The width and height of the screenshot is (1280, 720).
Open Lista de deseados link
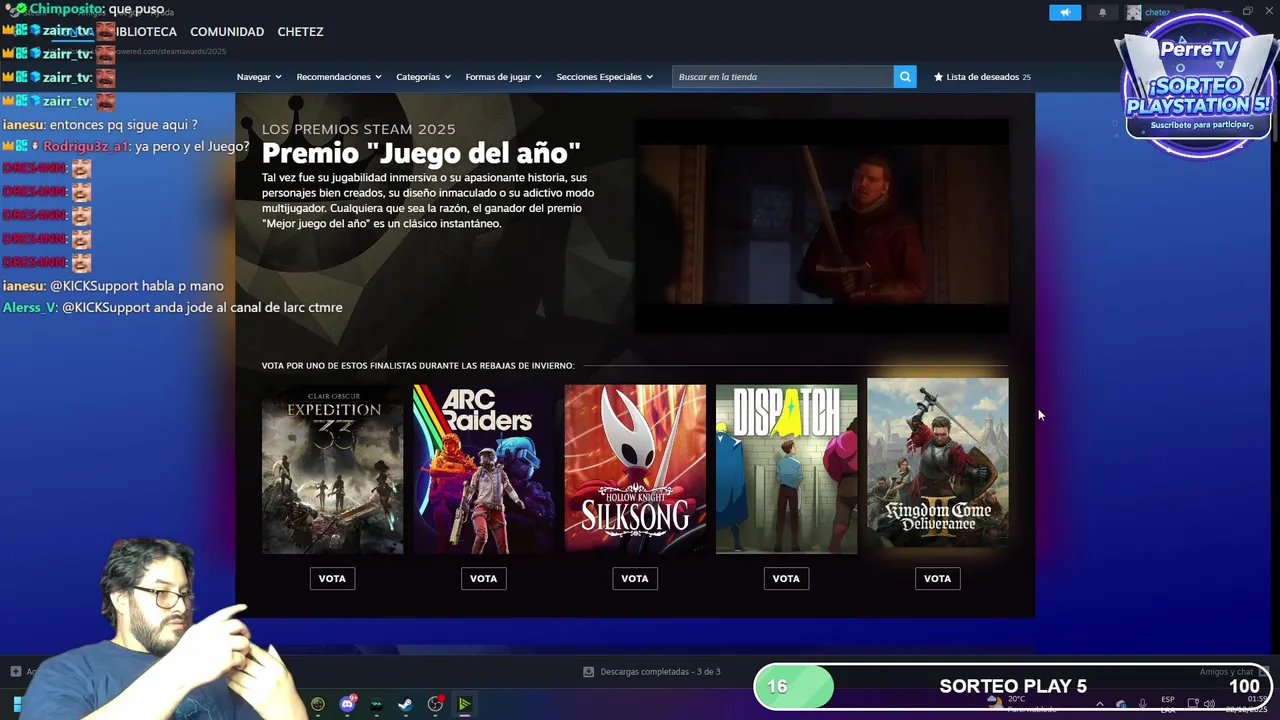coord(982,77)
